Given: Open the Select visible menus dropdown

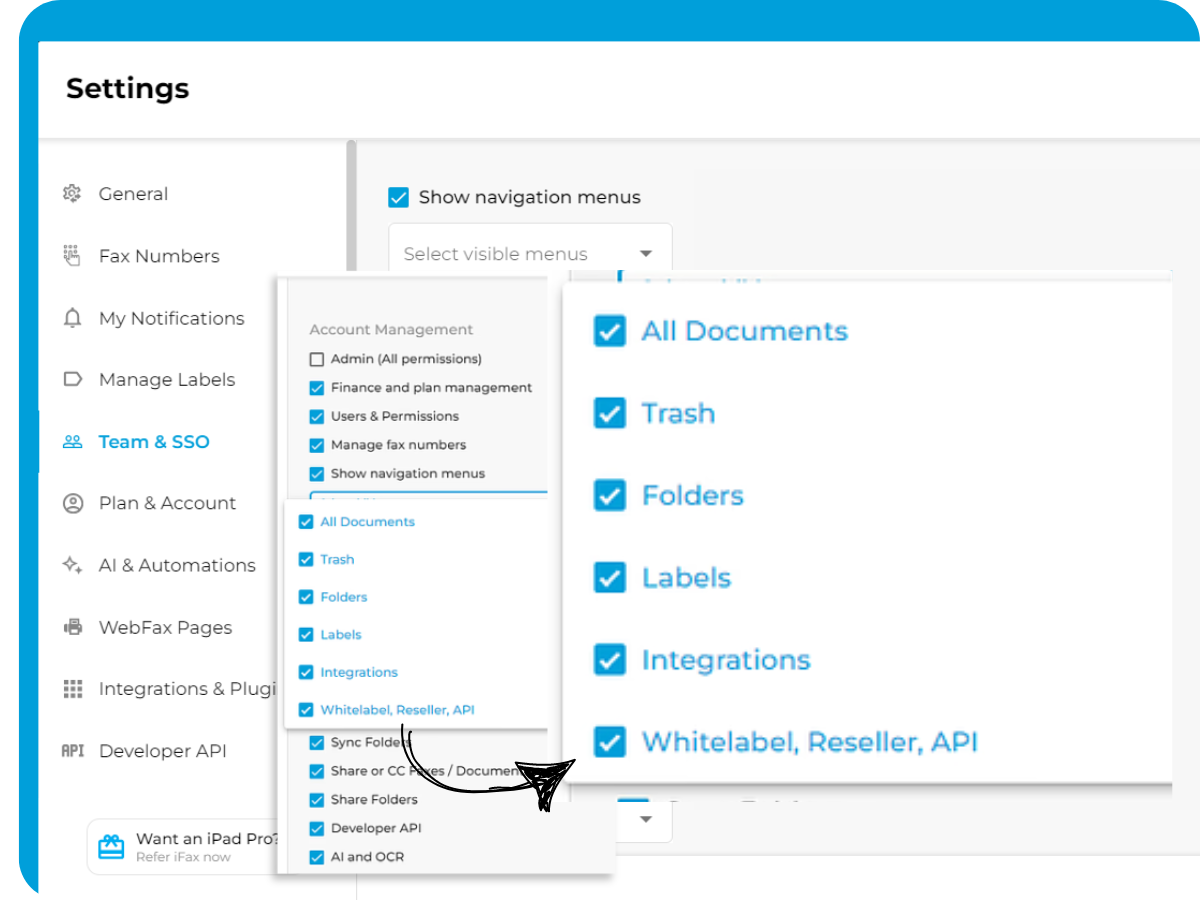Looking at the screenshot, I should (530, 254).
